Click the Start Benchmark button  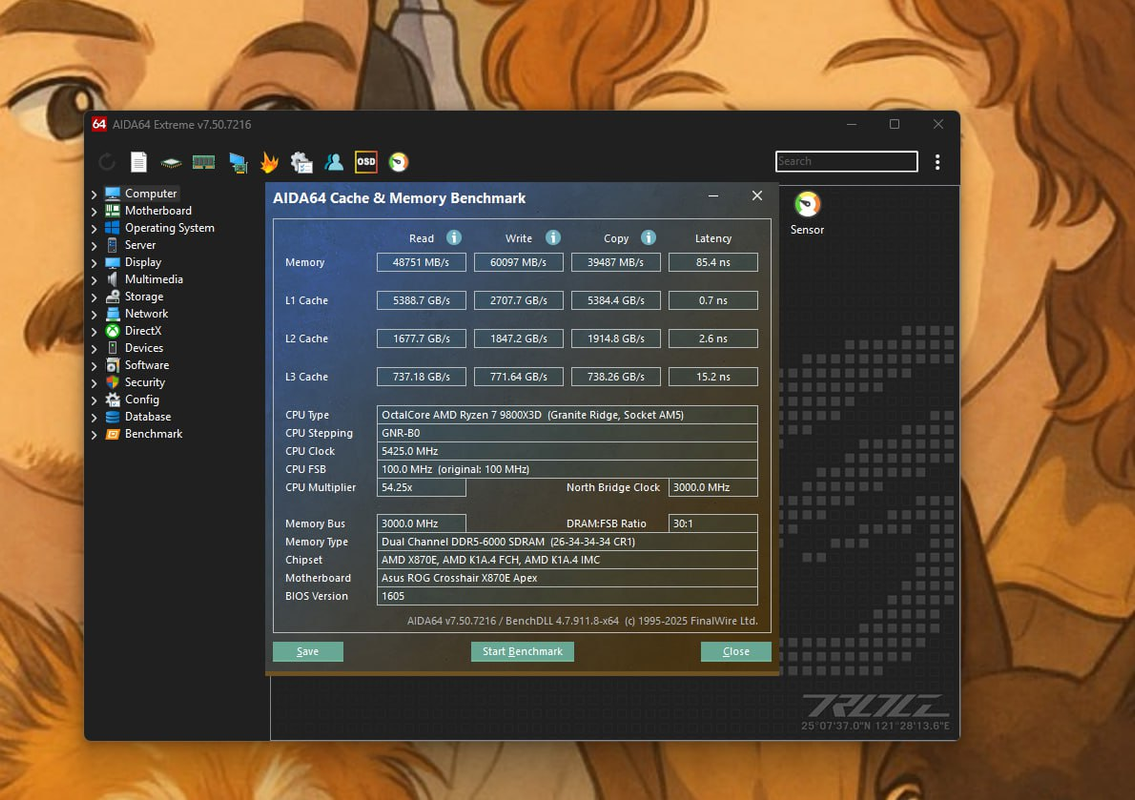click(522, 652)
